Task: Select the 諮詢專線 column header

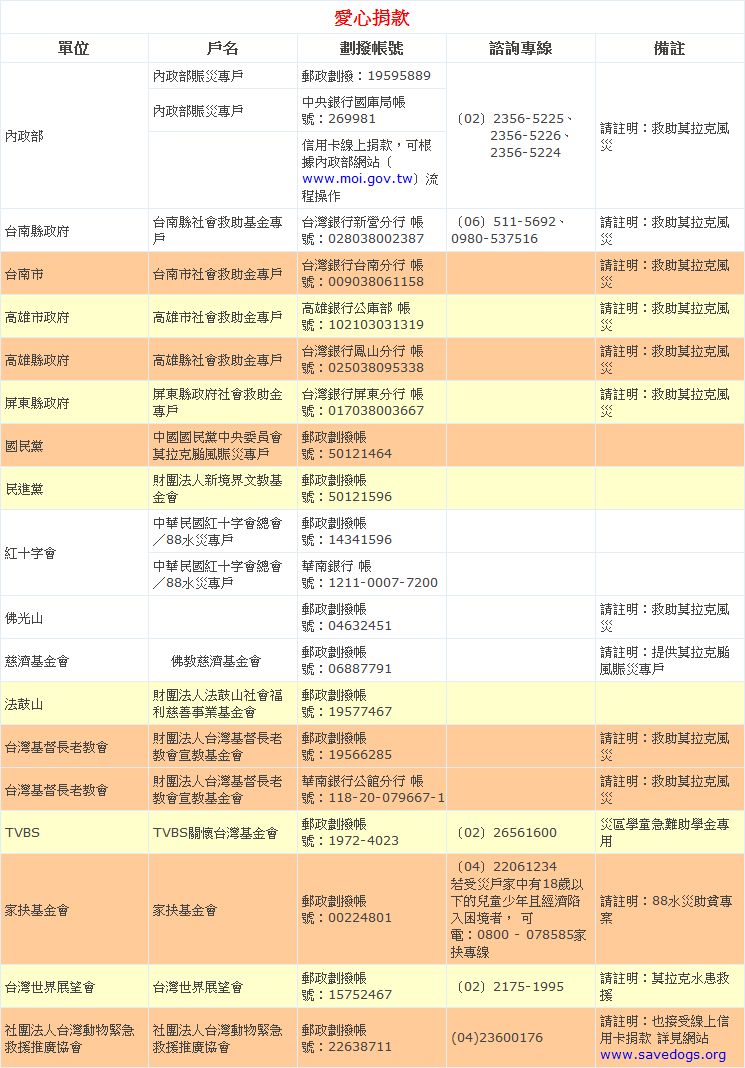Action: [x=520, y=48]
